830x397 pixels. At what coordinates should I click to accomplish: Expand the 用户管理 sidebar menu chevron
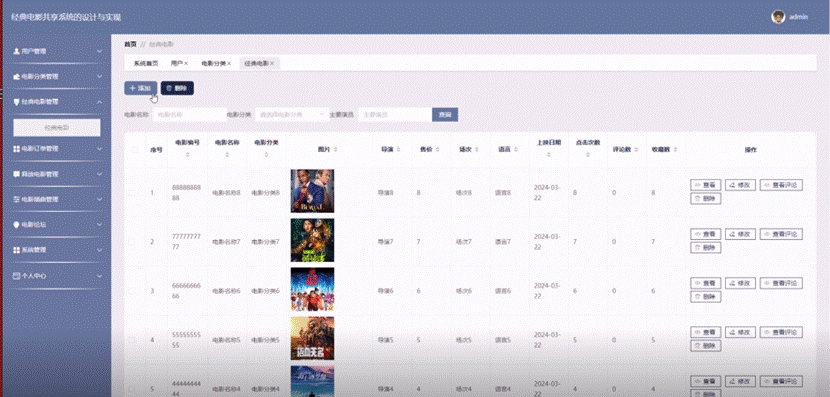click(100, 51)
